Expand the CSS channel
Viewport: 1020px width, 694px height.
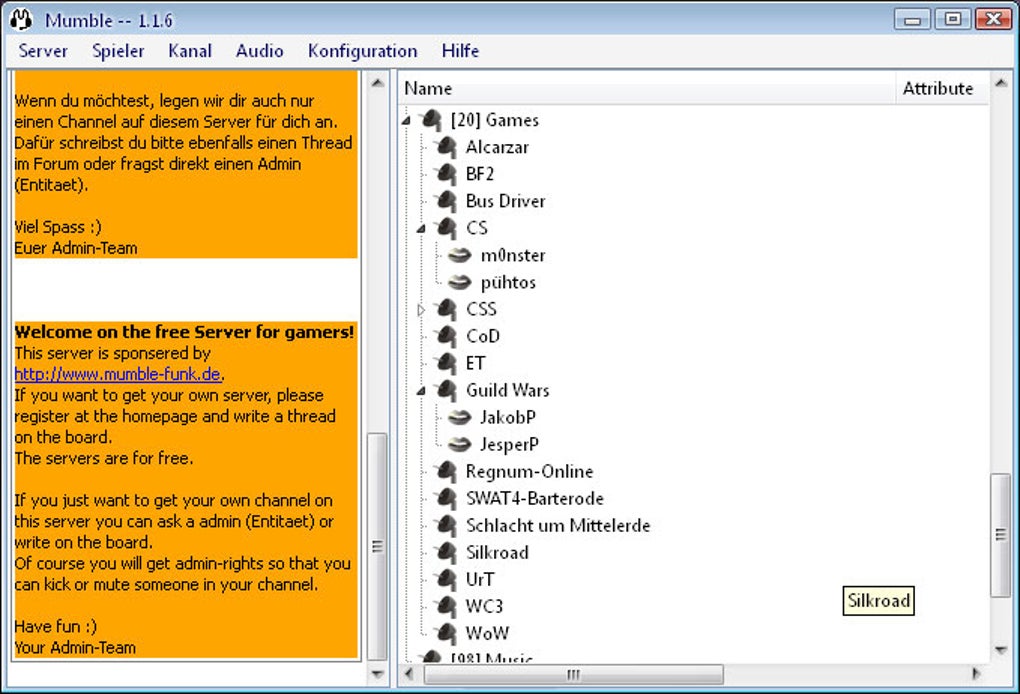click(422, 310)
